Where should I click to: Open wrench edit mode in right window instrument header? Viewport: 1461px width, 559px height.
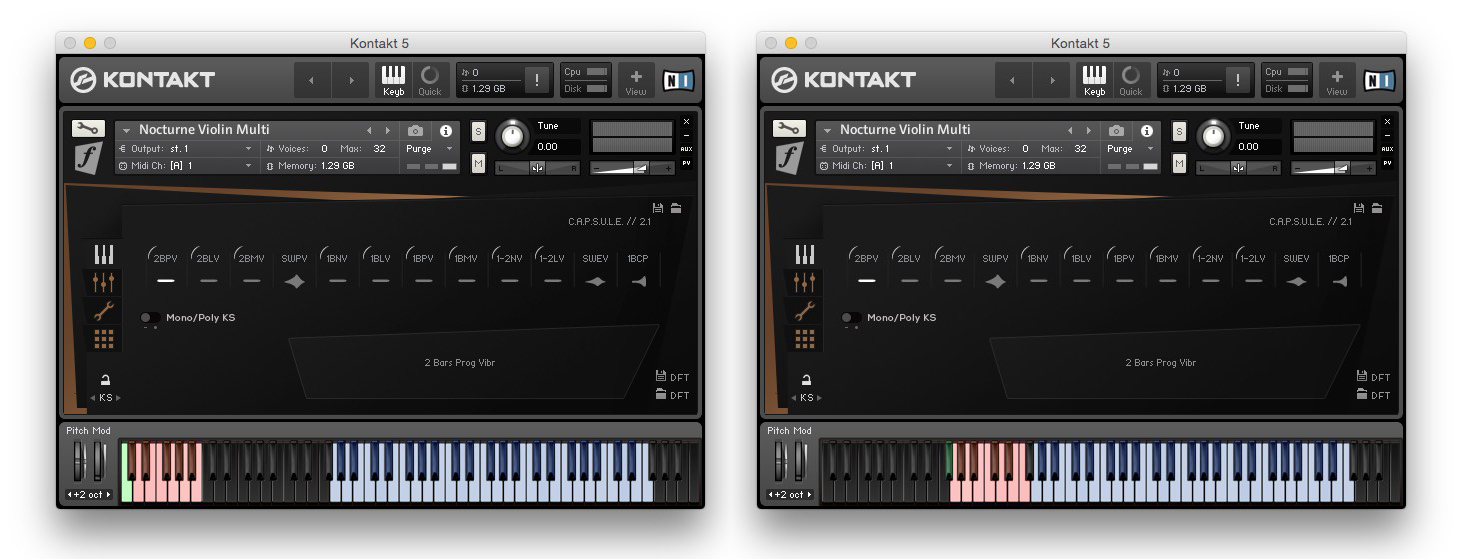tap(789, 129)
